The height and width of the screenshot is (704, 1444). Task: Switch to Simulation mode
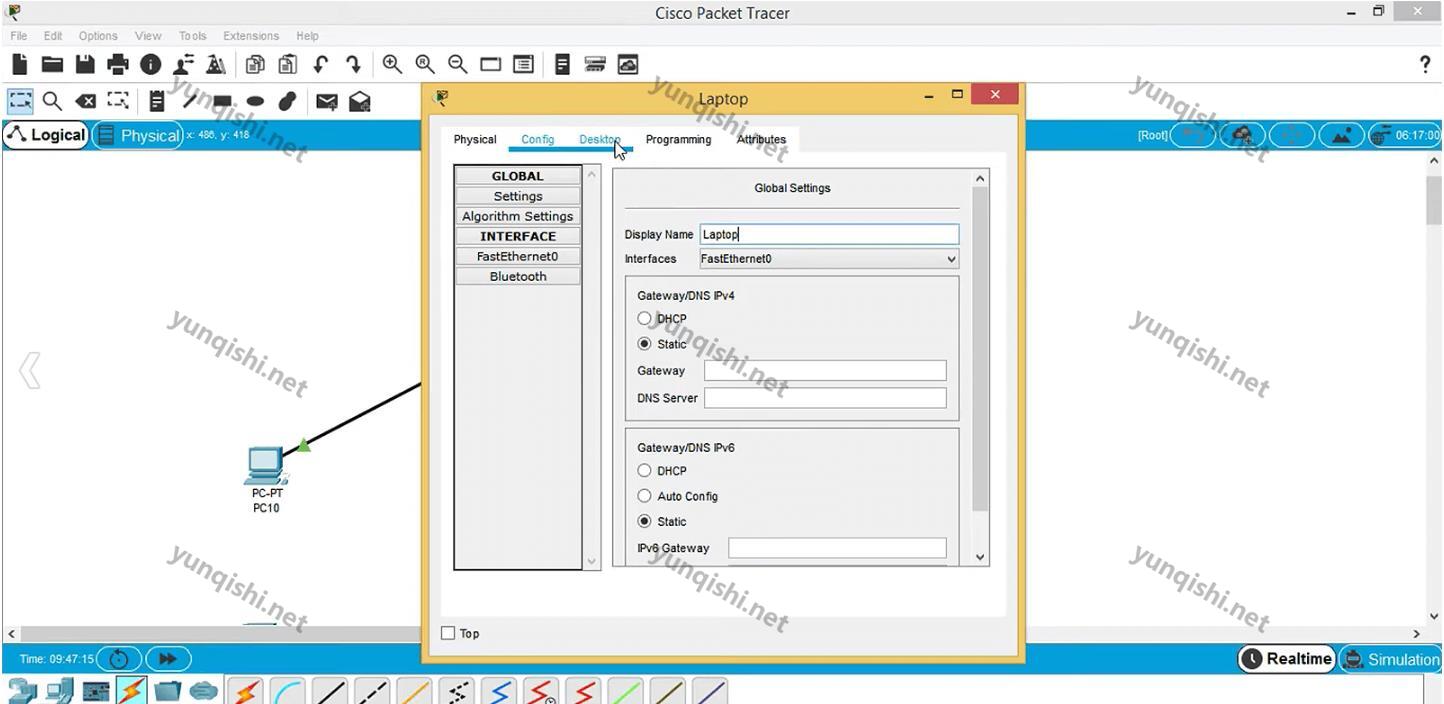pyautogui.click(x=1391, y=659)
